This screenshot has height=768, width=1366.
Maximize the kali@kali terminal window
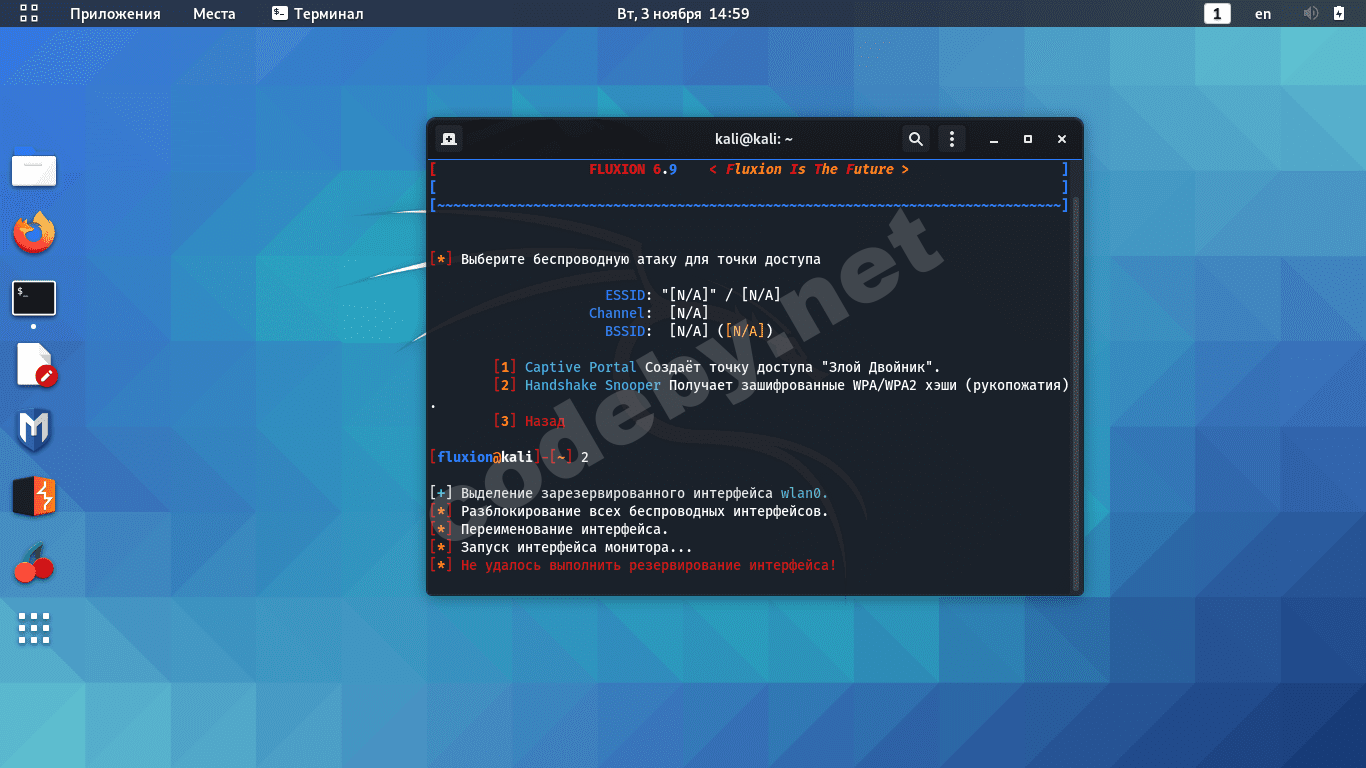tap(1027, 139)
